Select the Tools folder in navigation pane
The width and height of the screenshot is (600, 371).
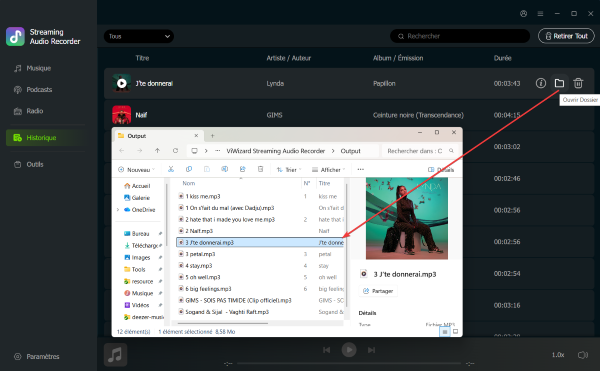[135, 269]
